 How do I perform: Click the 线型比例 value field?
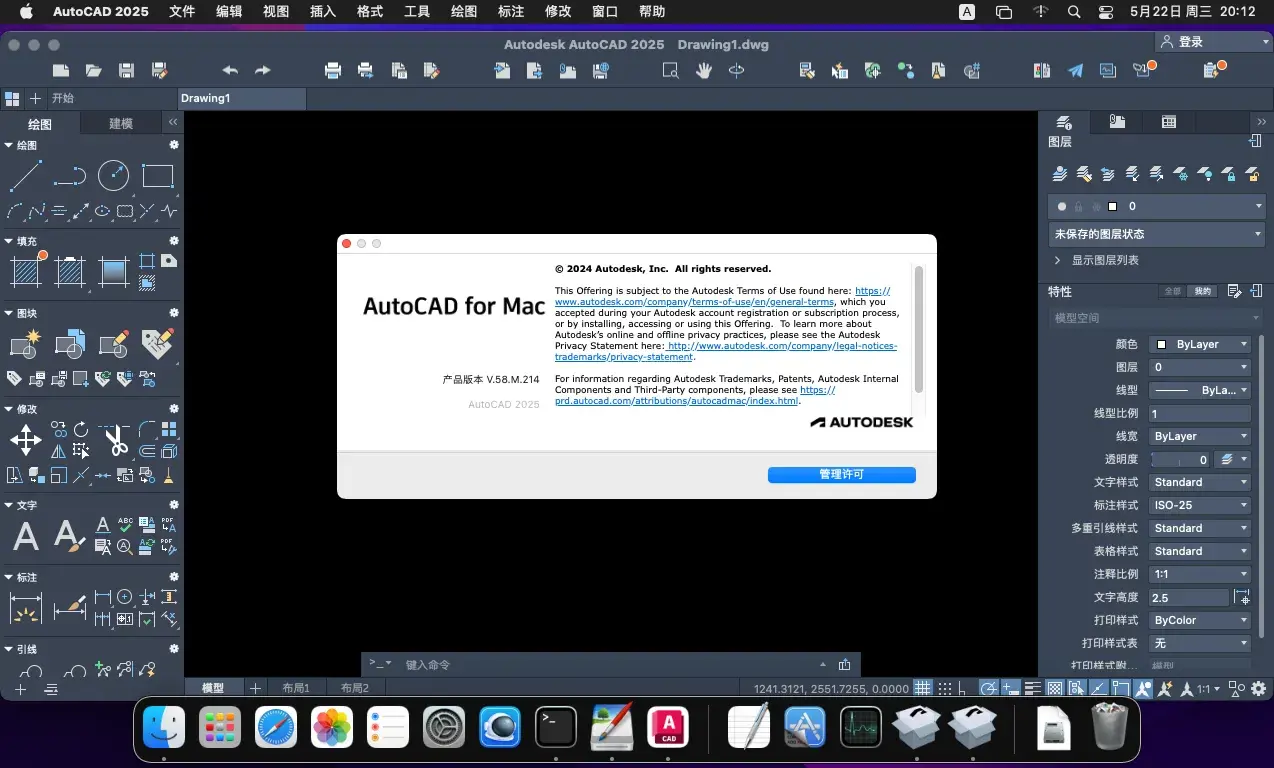point(1200,413)
